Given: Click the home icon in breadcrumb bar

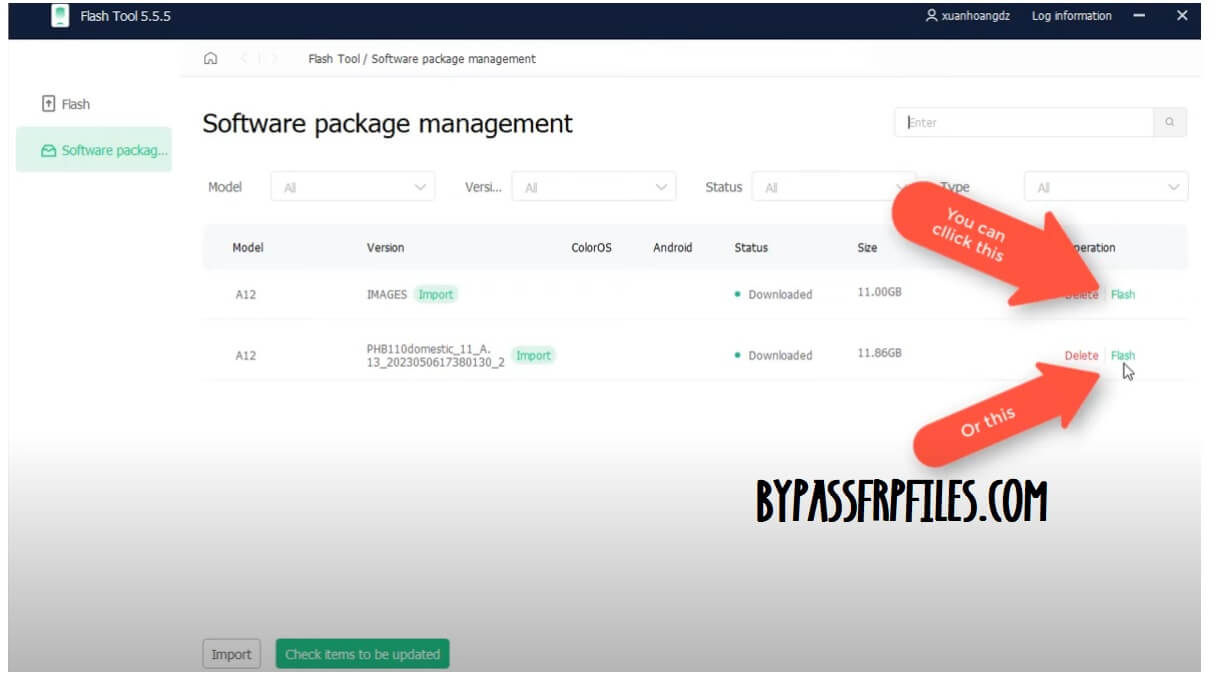Looking at the screenshot, I should tap(210, 59).
